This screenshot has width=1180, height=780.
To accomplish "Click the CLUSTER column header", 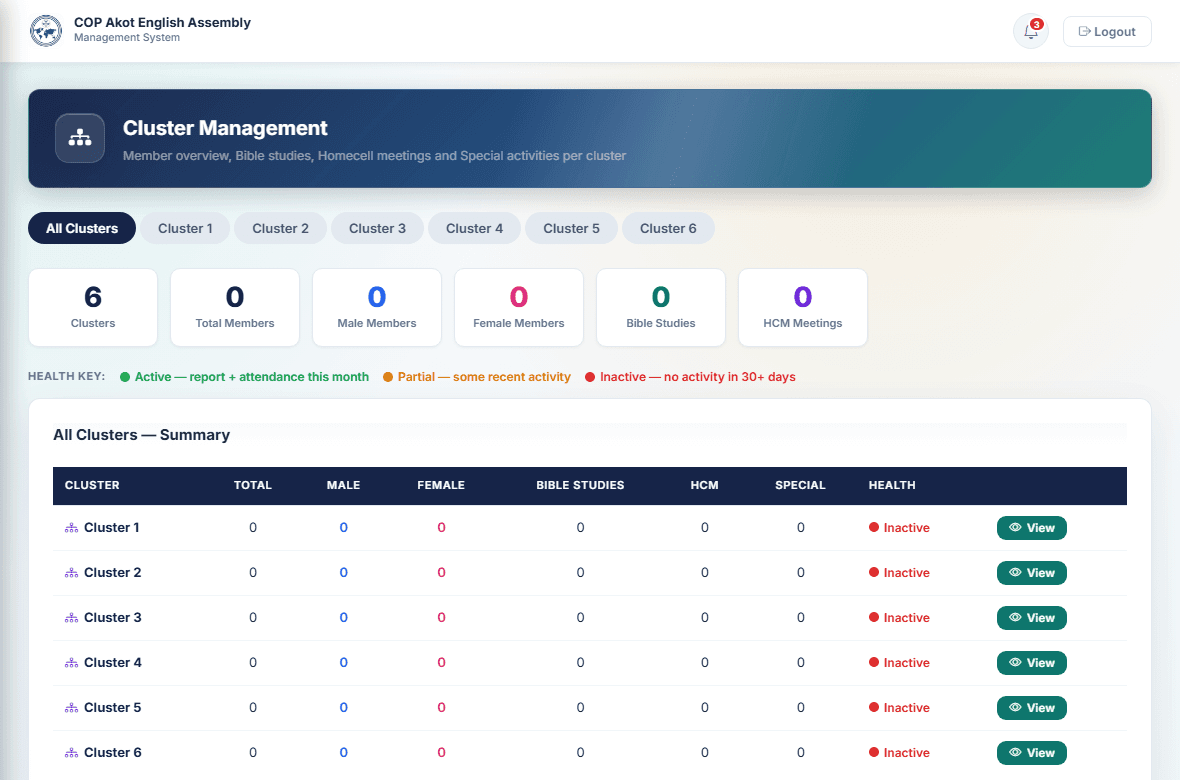I will click(x=92, y=486).
